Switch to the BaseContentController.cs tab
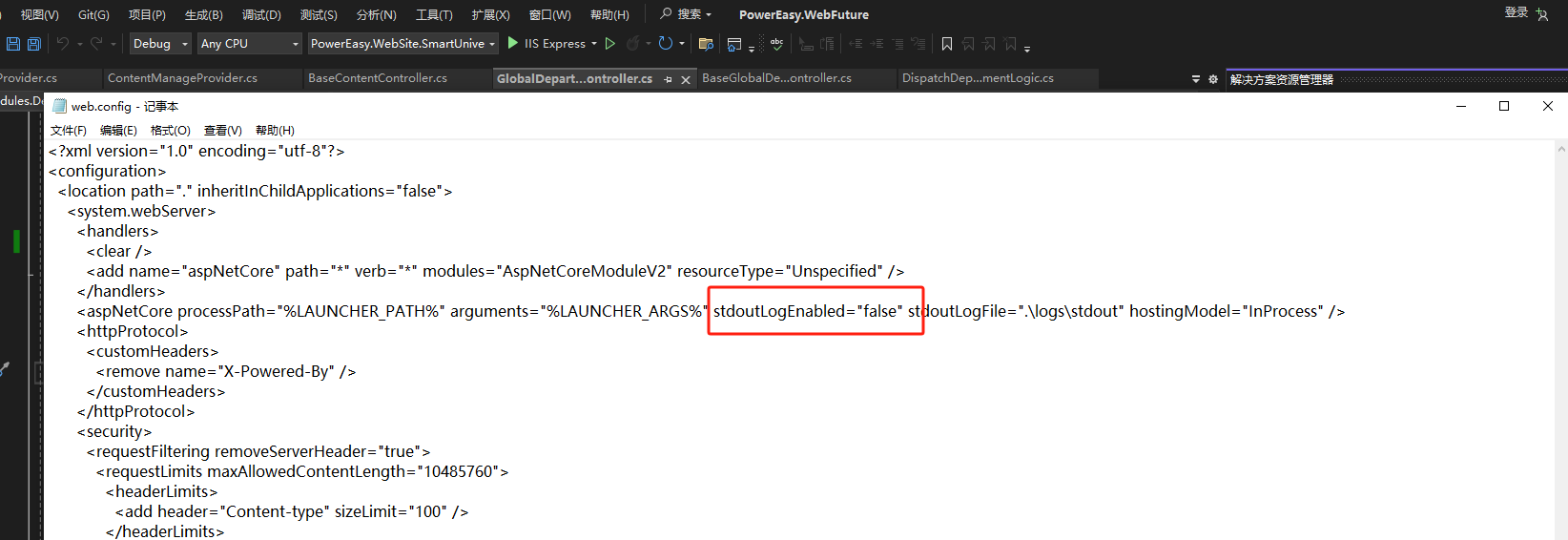Screen dimensions: 1568x540 pos(378,78)
